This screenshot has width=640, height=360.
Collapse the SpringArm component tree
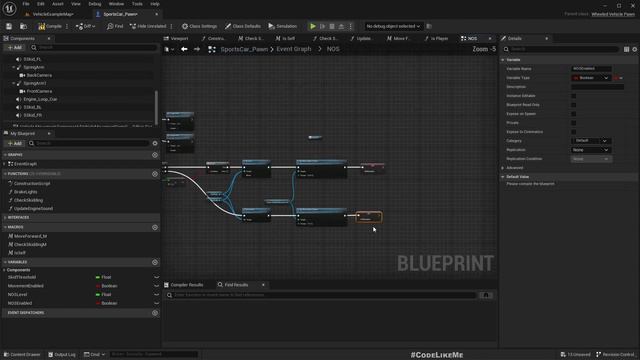13,67
